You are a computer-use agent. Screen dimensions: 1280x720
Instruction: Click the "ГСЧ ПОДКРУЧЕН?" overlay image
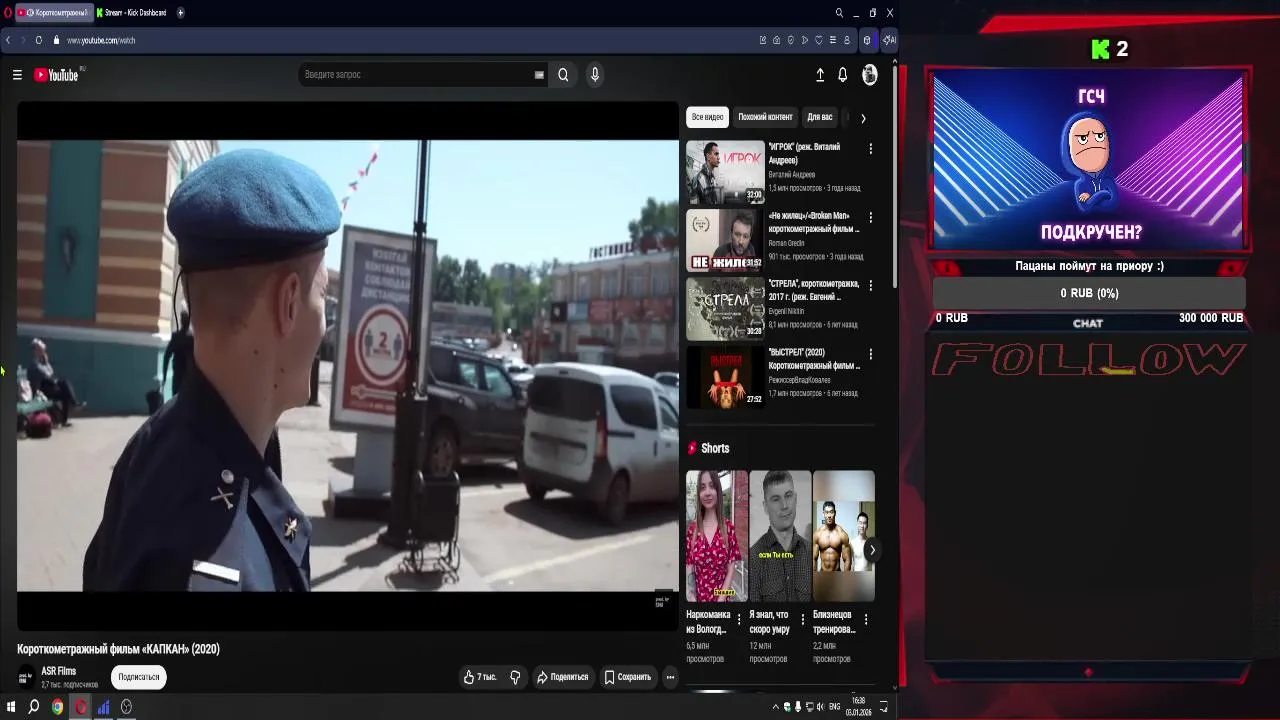1088,160
